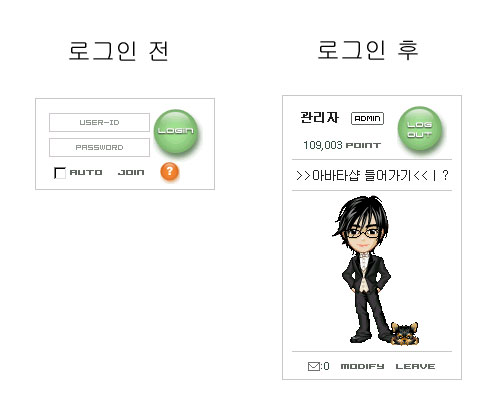Click the orange question mark help icon

pos(169,172)
